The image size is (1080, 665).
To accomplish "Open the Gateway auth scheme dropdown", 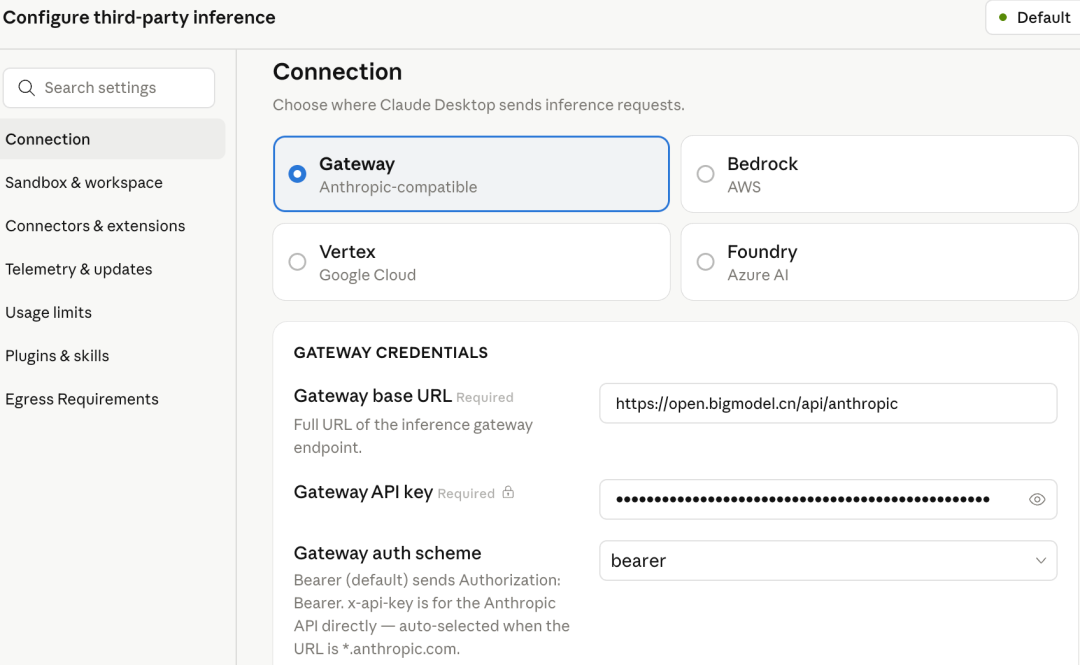I will click(827, 561).
